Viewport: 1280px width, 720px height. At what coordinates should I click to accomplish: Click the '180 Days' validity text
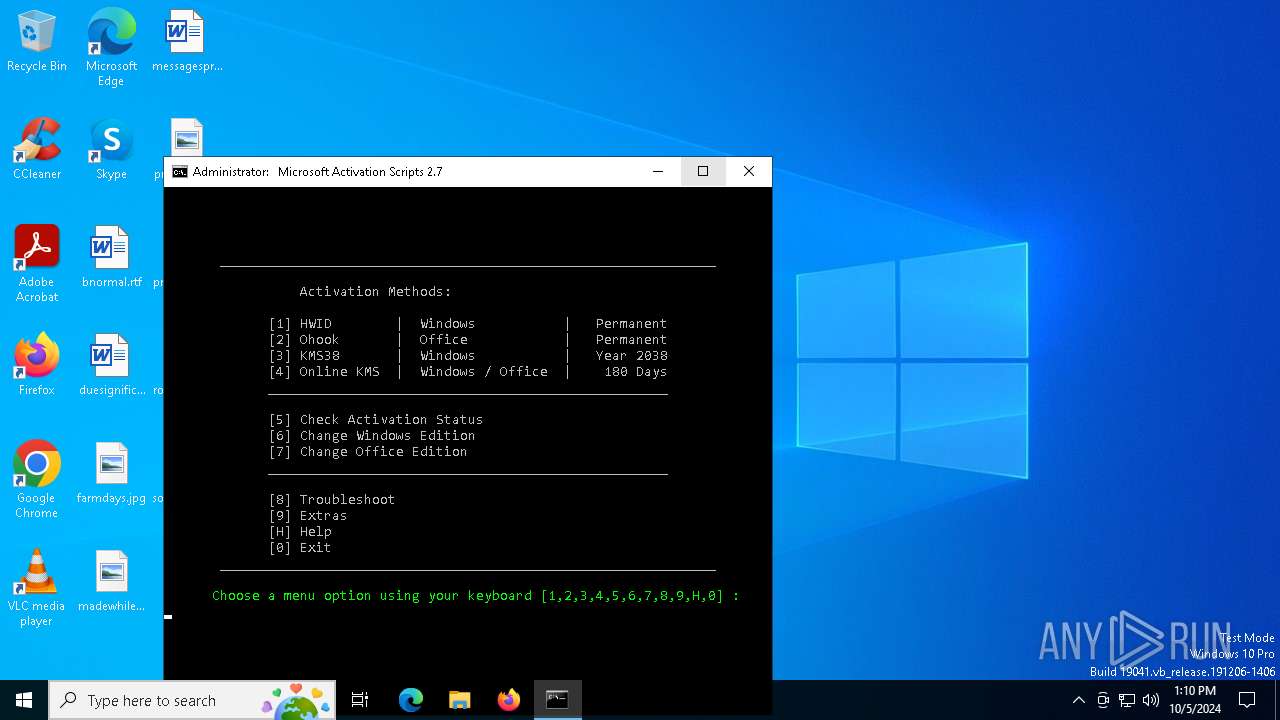[x=635, y=372]
